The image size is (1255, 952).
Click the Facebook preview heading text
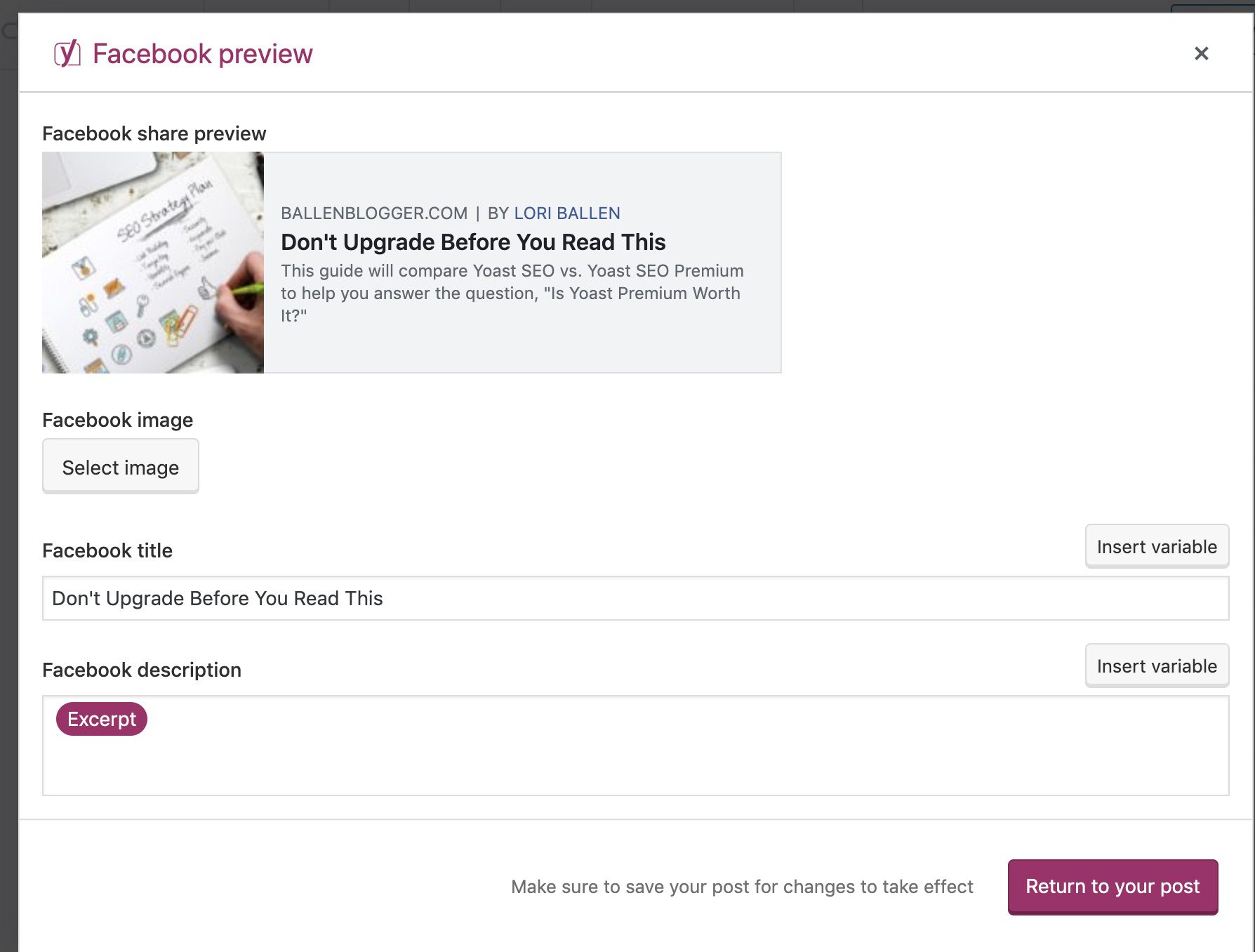tap(202, 54)
